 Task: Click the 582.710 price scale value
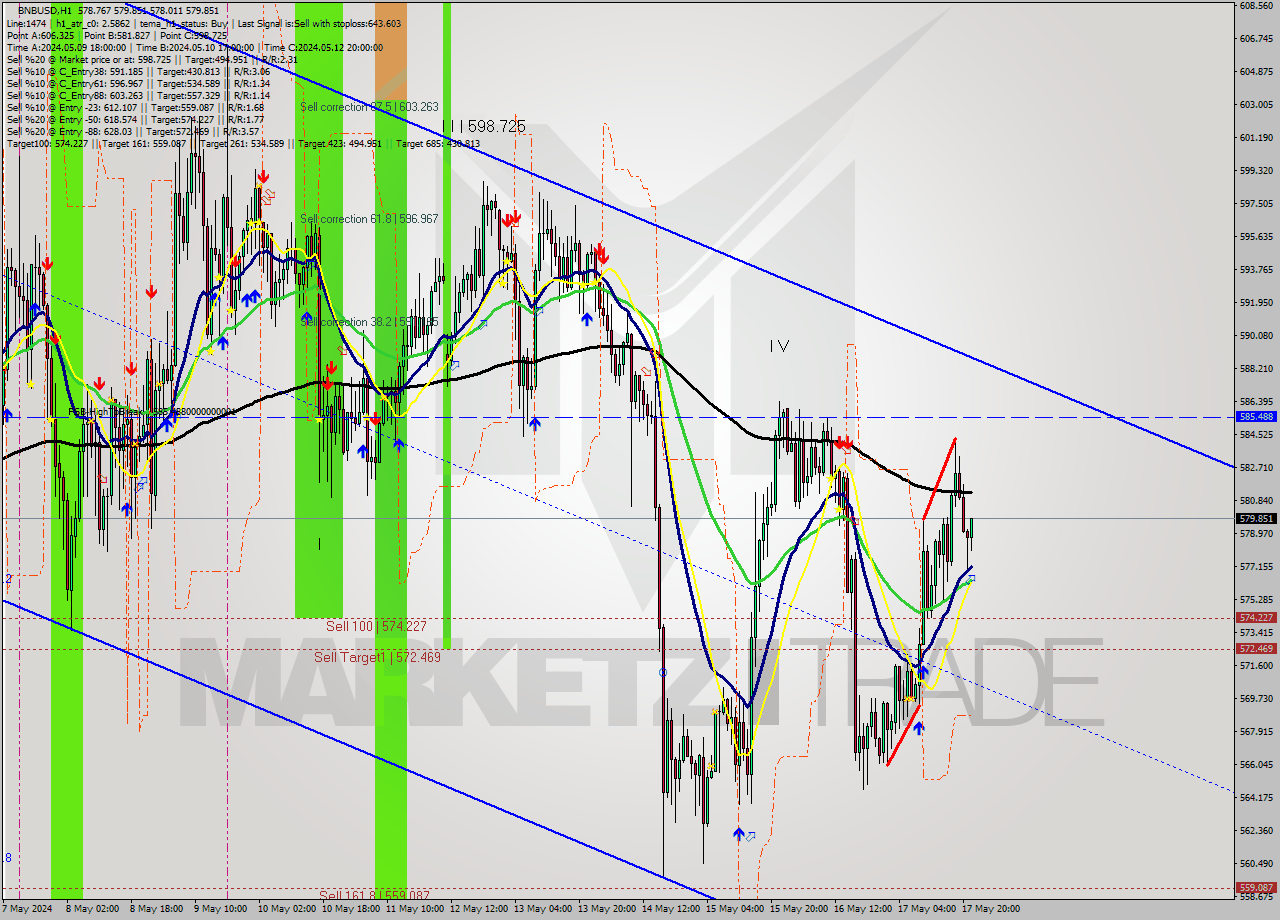tap(1255, 467)
